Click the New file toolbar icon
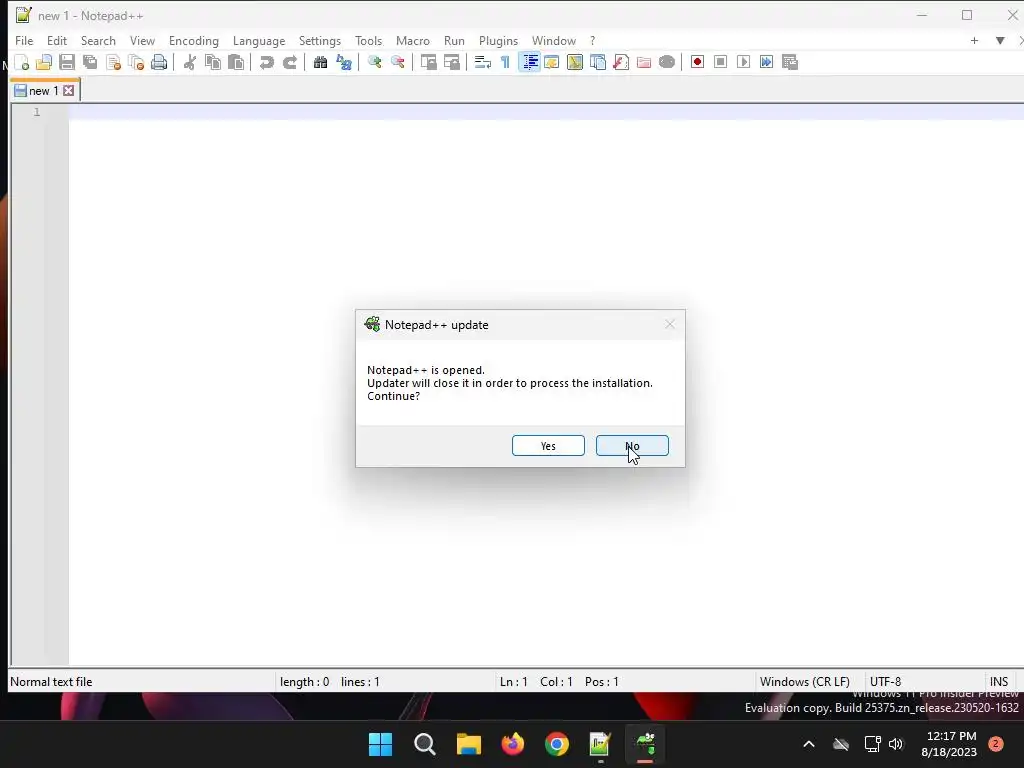The width and height of the screenshot is (1024, 768). (22, 62)
